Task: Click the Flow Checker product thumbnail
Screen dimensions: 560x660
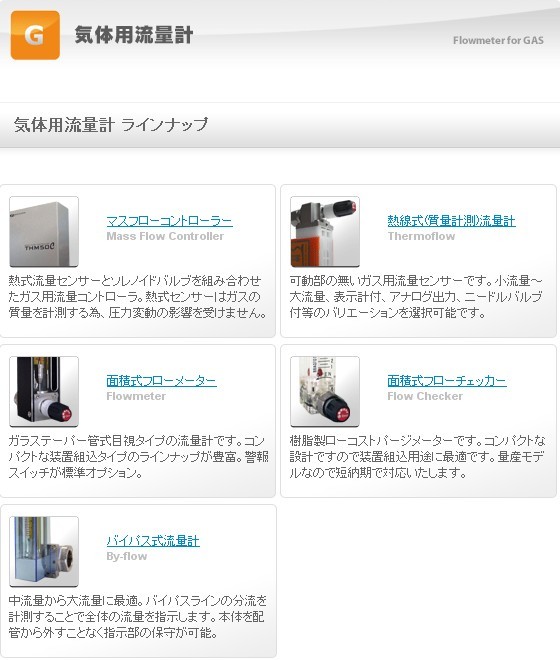Action: click(x=325, y=391)
